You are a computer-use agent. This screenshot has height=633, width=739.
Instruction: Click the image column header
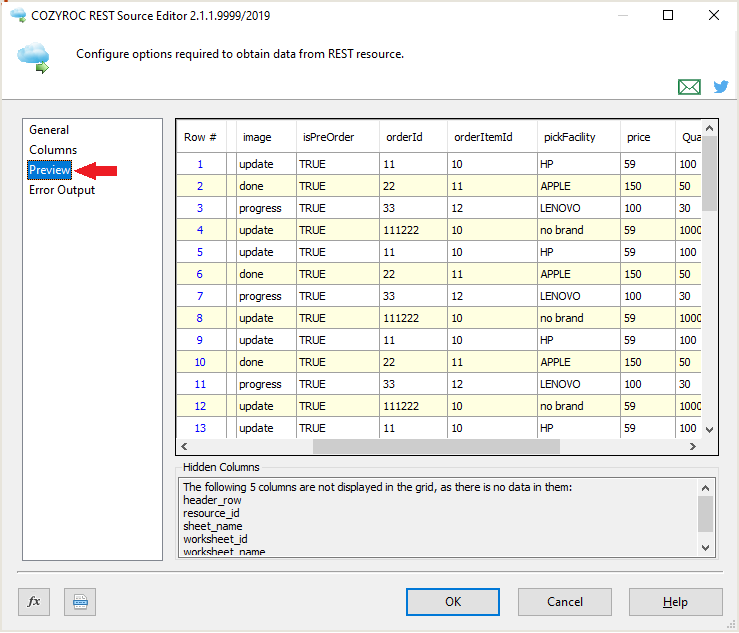pyautogui.click(x=266, y=137)
